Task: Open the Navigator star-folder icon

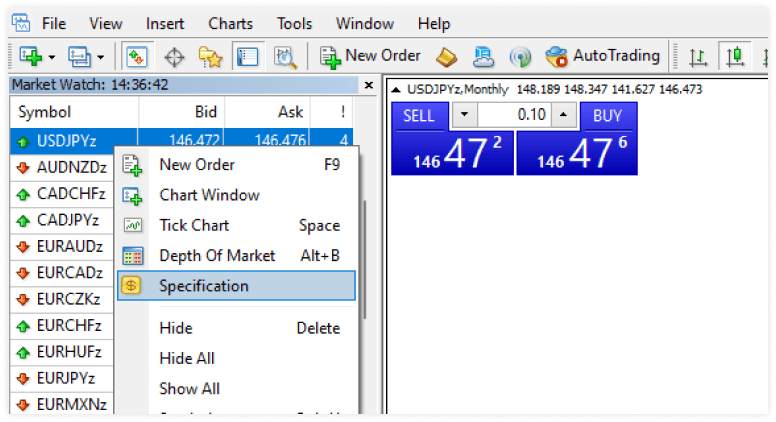Action: [209, 57]
